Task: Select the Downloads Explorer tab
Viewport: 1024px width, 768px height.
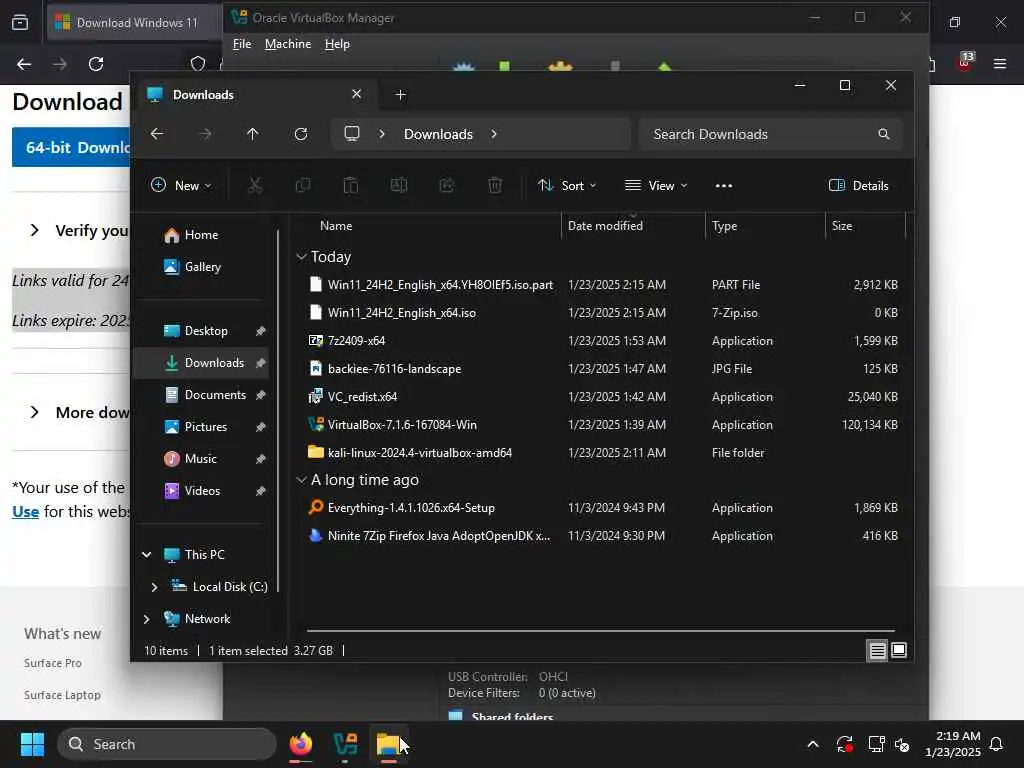Action: point(255,95)
